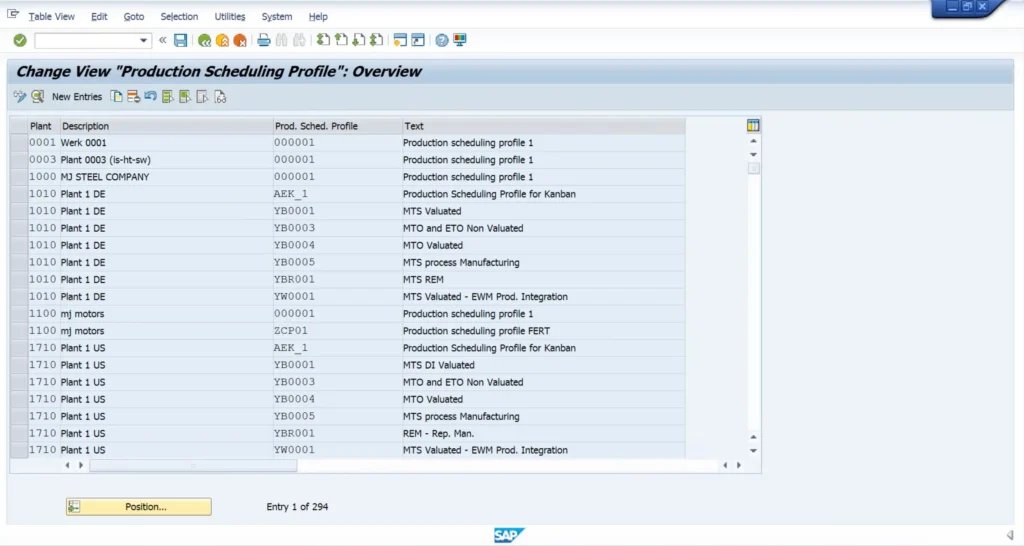The height and width of the screenshot is (546, 1024).
Task: Go to Previous Page icon
Action: (x=341, y=40)
